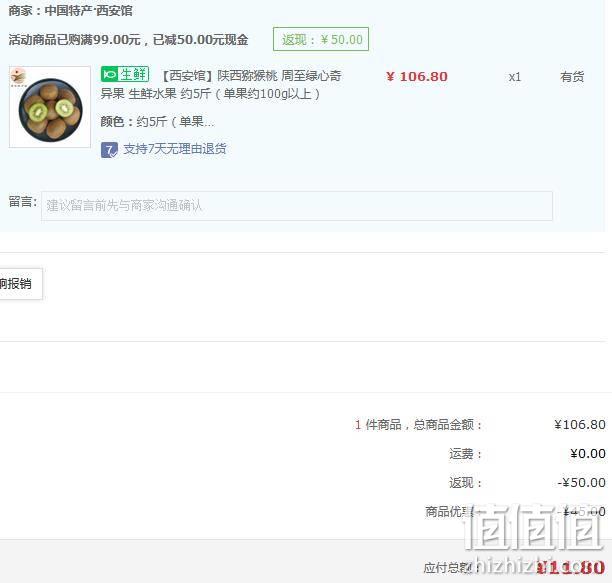The image size is (612, 583).
Task: Click the blue 7-day return shield icon
Action: 109,149
